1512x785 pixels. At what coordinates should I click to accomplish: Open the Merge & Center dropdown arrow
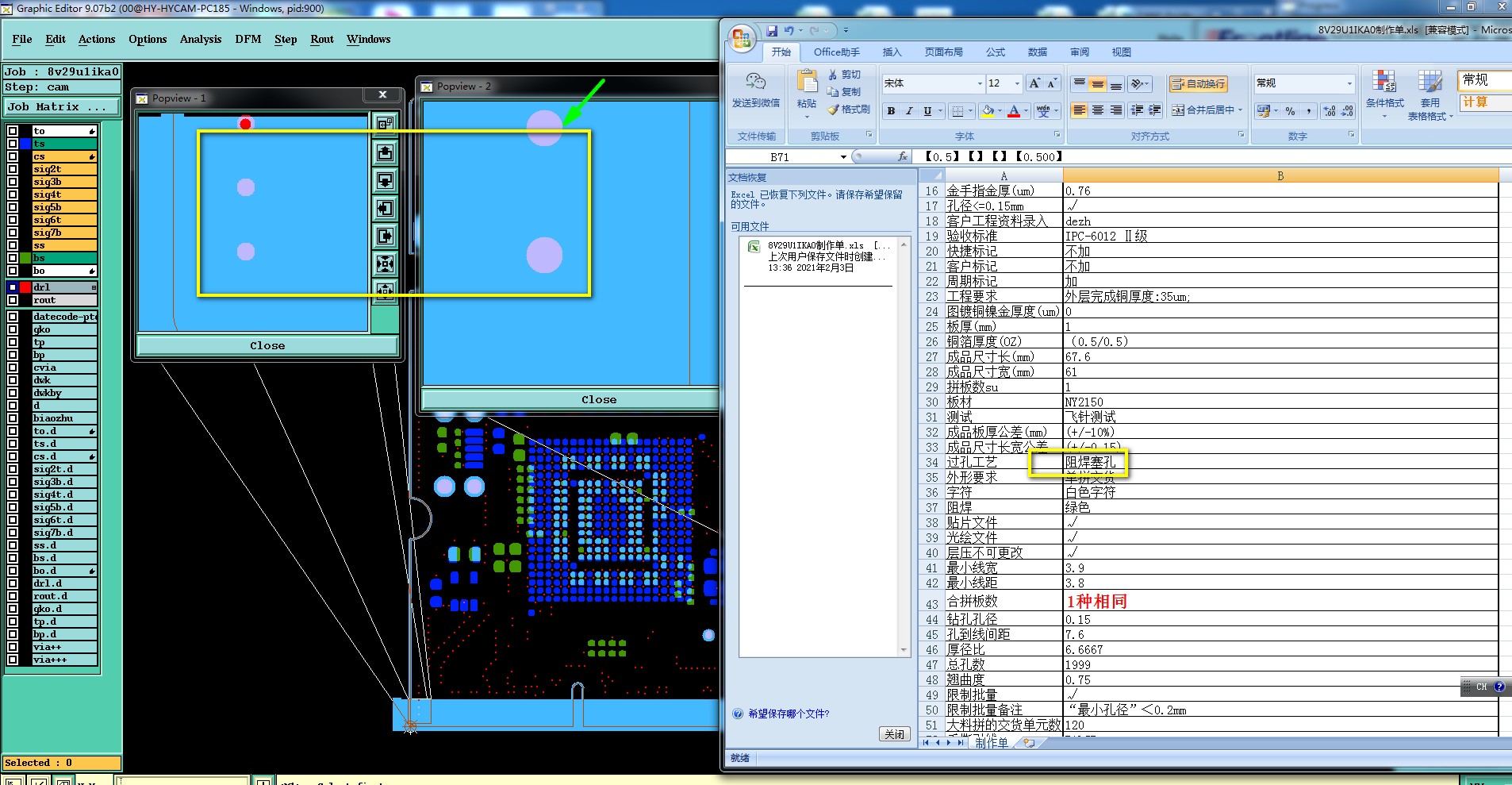1241,110
